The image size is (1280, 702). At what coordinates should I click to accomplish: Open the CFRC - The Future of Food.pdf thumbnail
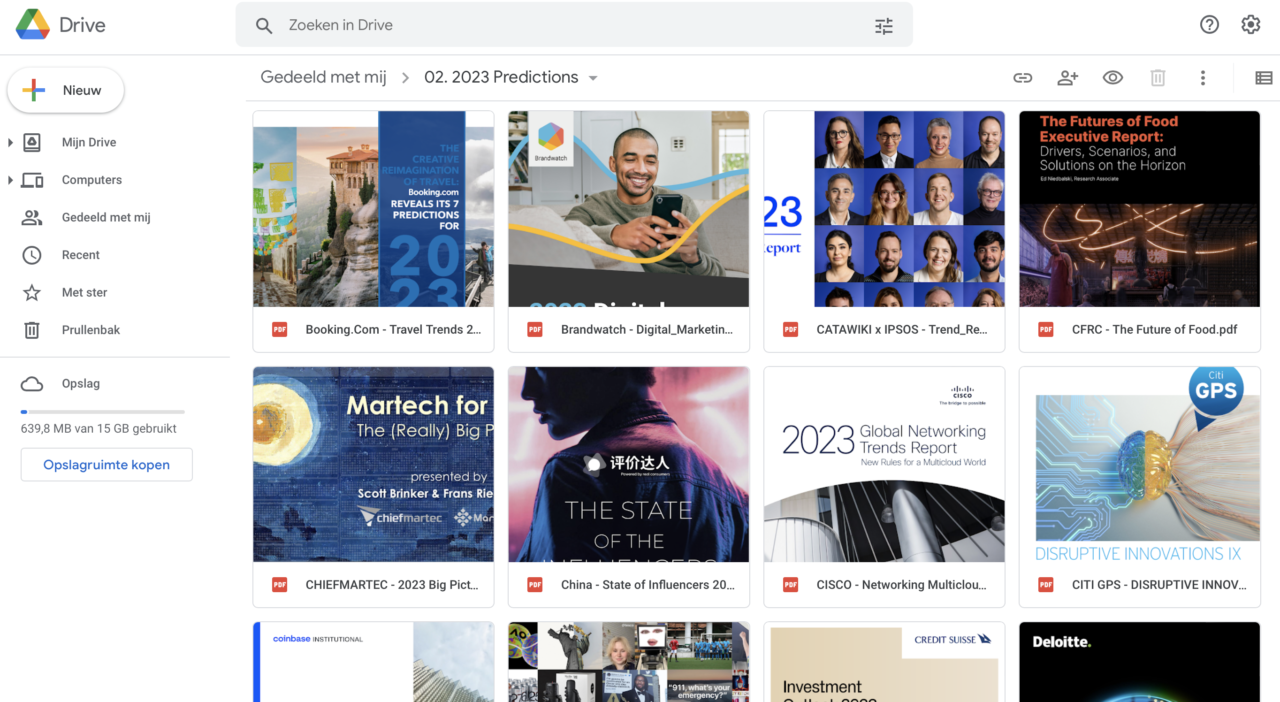point(1139,209)
